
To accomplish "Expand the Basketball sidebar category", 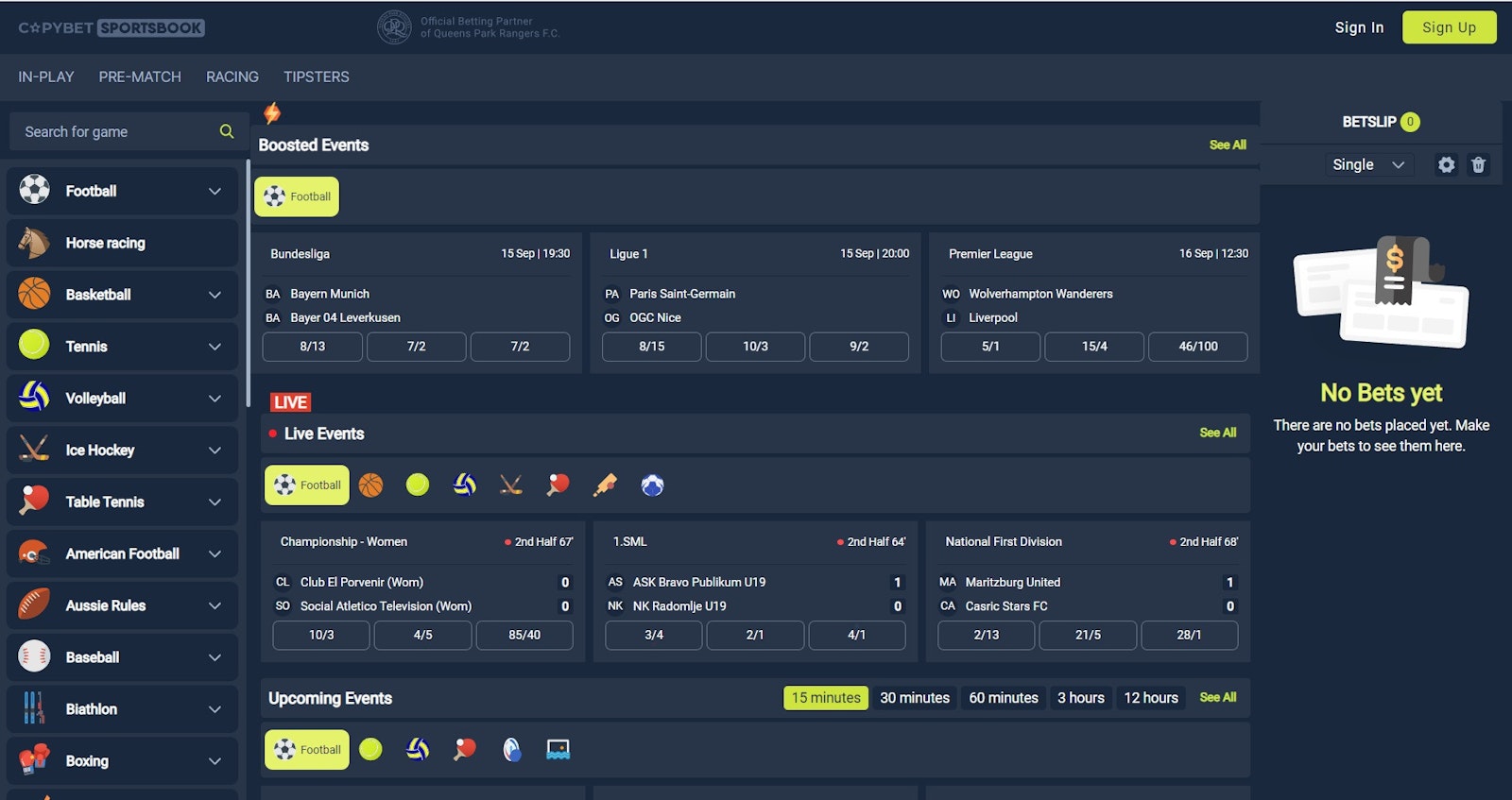I will click(x=215, y=295).
